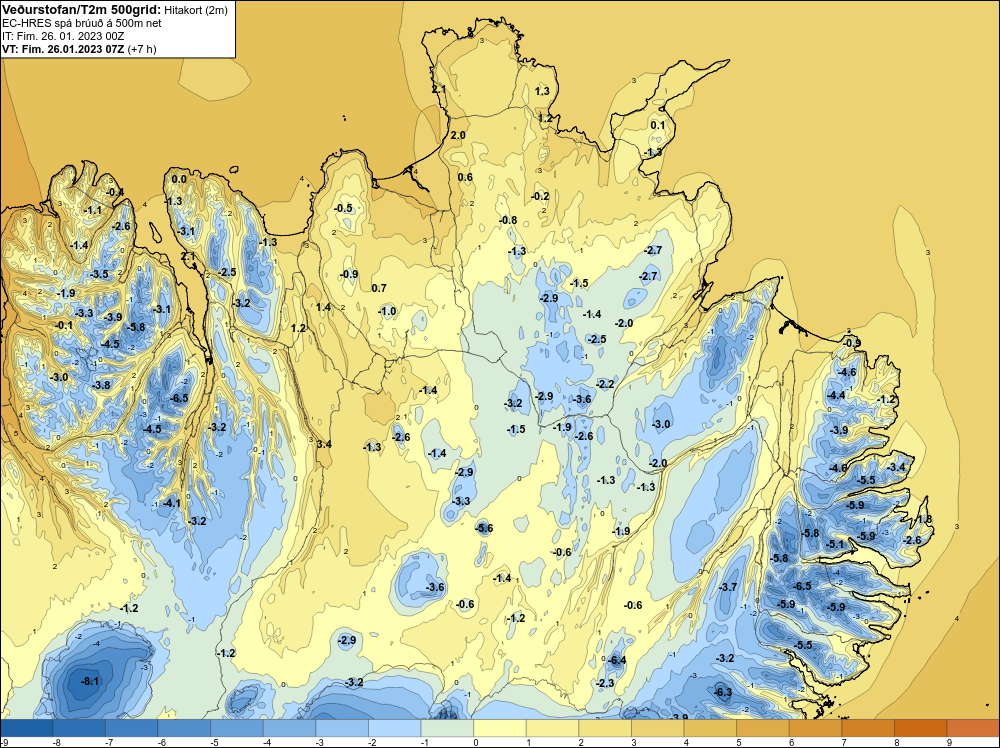Pick the color band between -3 and -2

tap(342, 728)
